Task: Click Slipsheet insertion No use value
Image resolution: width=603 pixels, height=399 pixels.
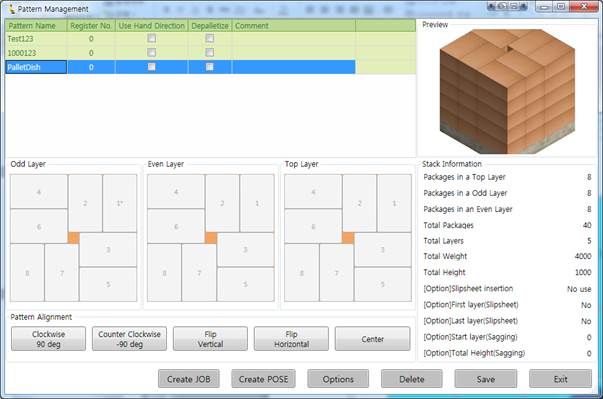Action: (579, 289)
